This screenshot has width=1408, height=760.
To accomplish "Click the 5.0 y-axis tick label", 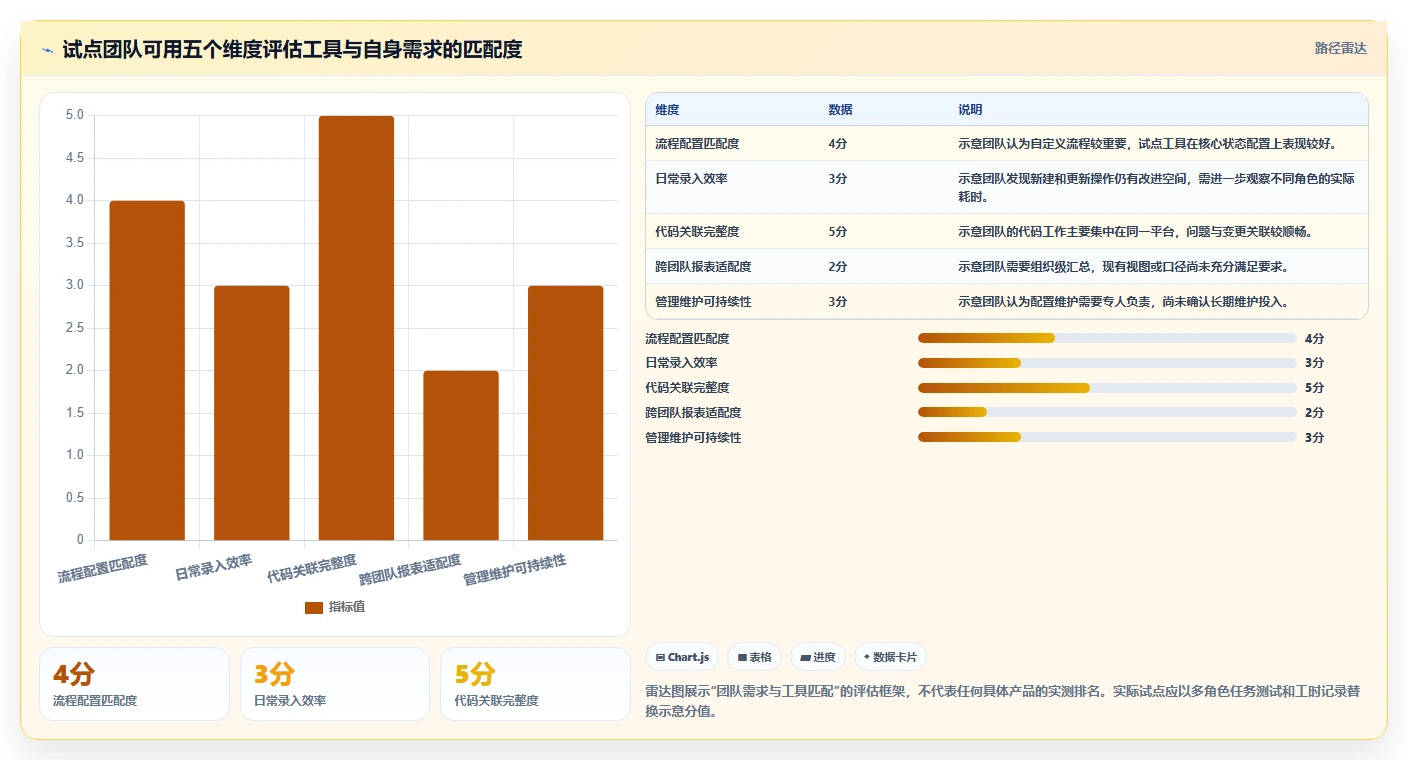I will [75, 115].
